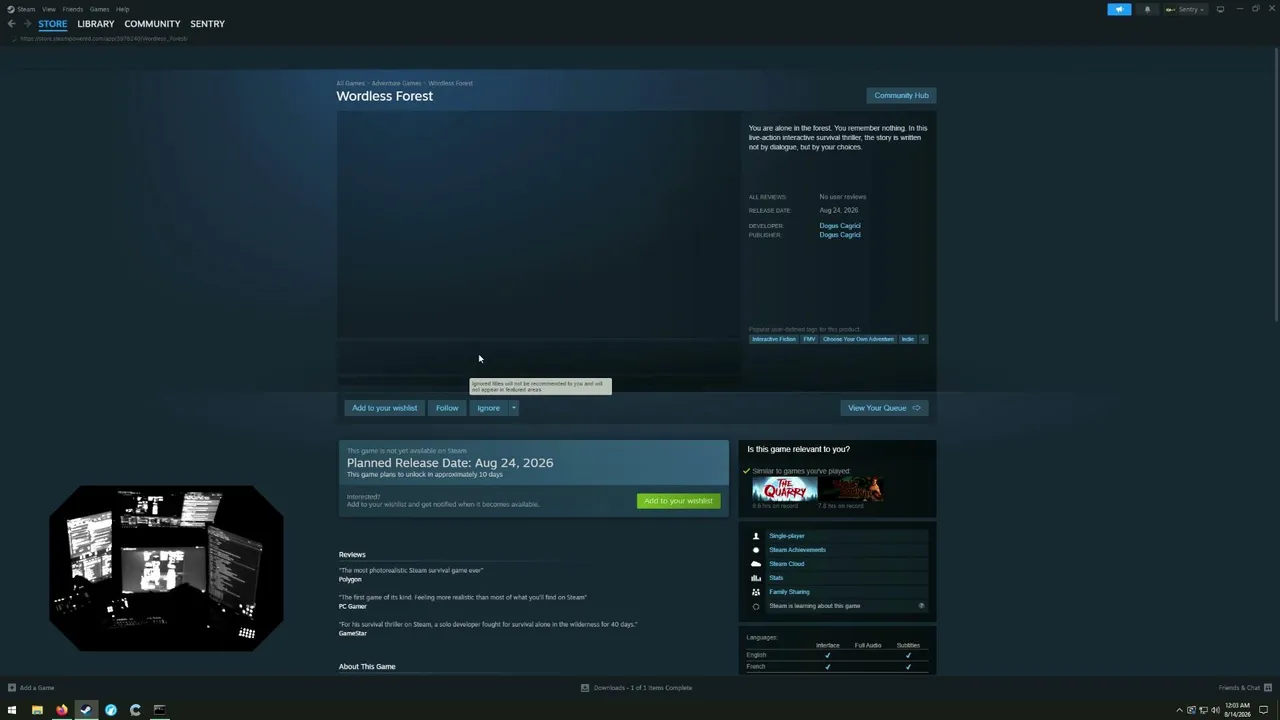1280x720 pixels.
Task: Go back with the left arrow
Action: (12, 24)
